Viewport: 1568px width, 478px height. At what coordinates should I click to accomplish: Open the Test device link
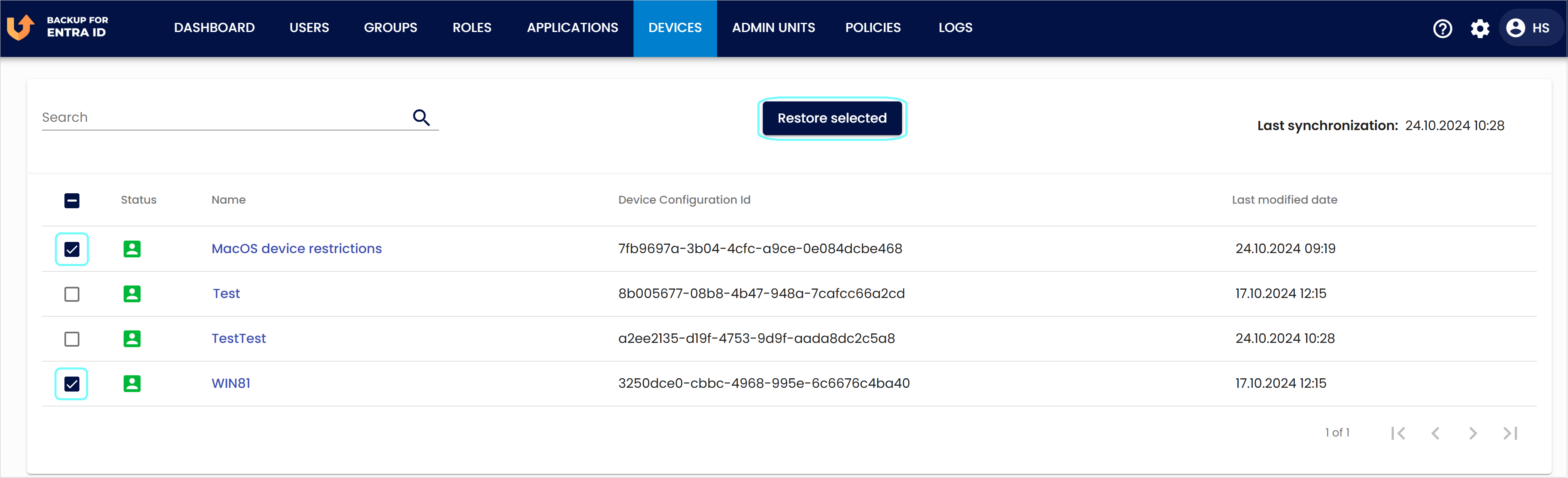click(x=227, y=293)
